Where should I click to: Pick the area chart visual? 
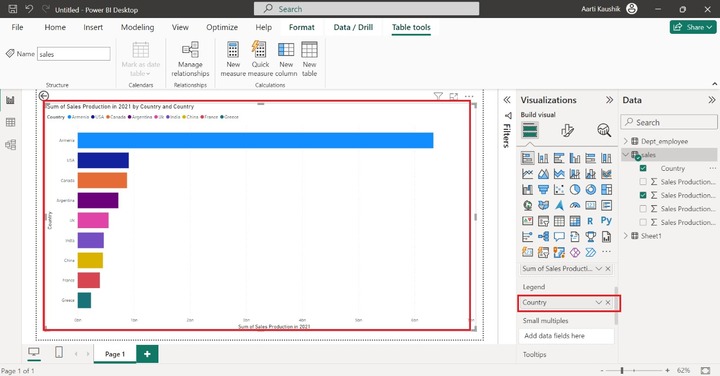(543, 174)
